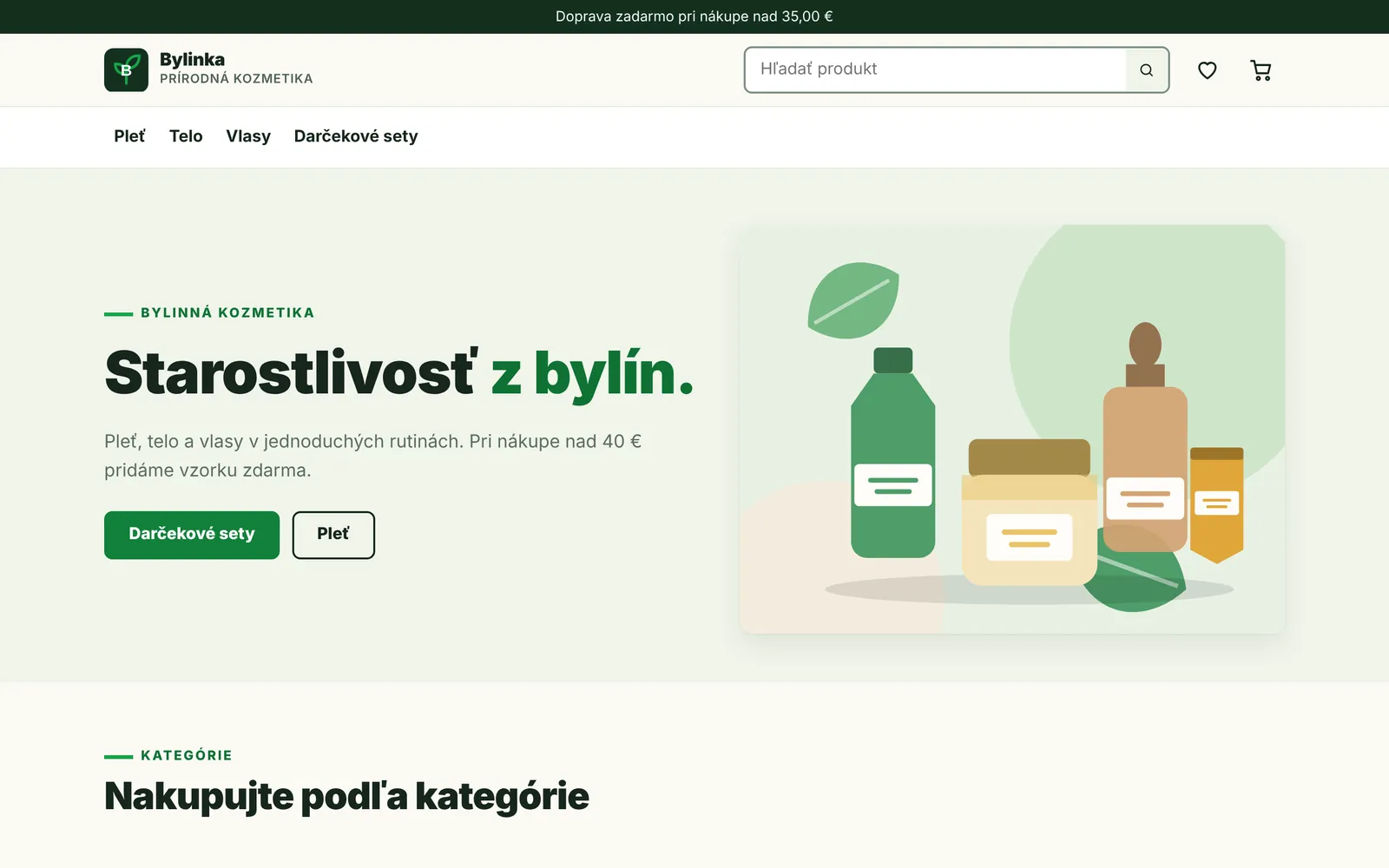Click the BYLINNÁ KOZMETIKA eyebrow label
This screenshot has width=1389, height=868.
tap(227, 312)
